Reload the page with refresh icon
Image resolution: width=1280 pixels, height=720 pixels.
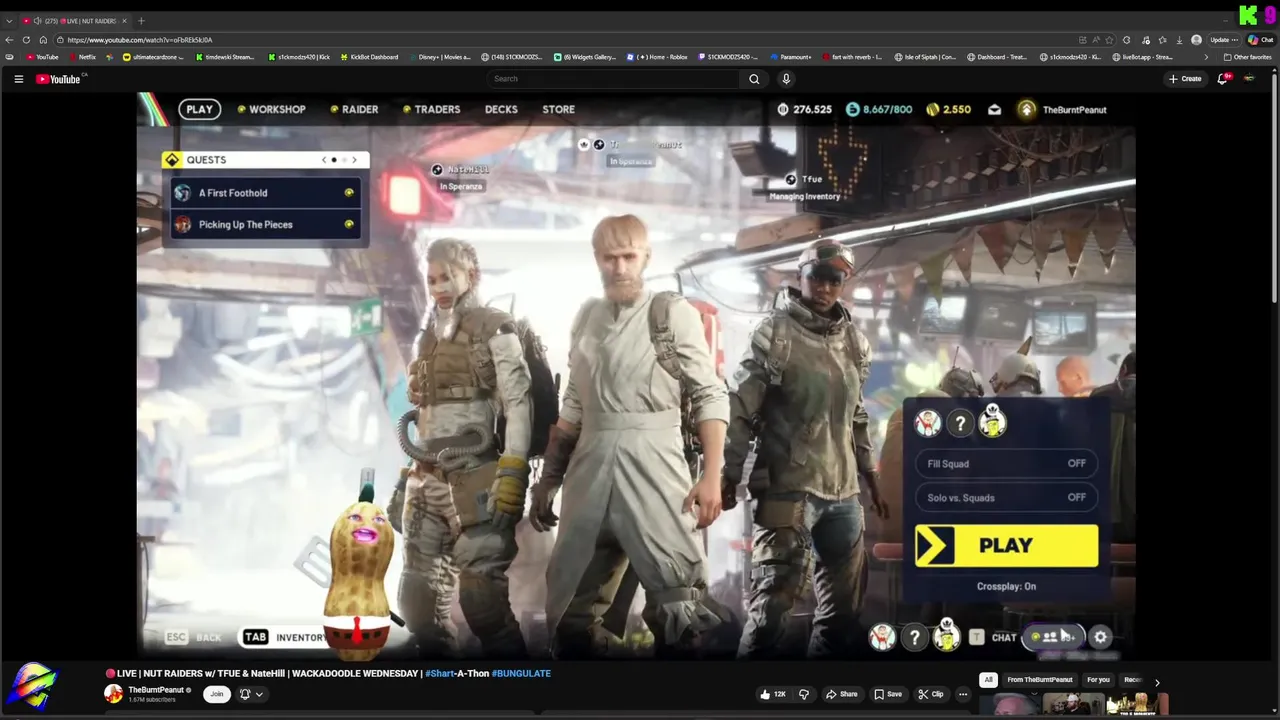point(27,40)
